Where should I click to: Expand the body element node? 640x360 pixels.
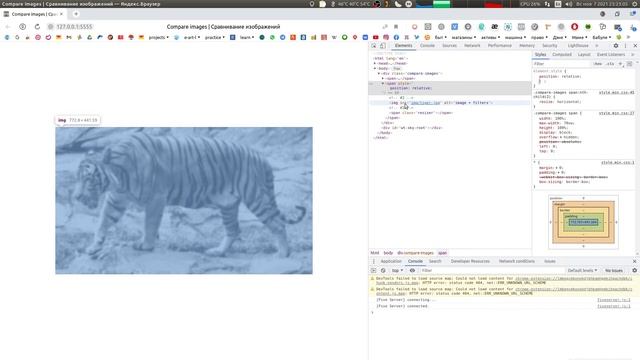(375, 68)
